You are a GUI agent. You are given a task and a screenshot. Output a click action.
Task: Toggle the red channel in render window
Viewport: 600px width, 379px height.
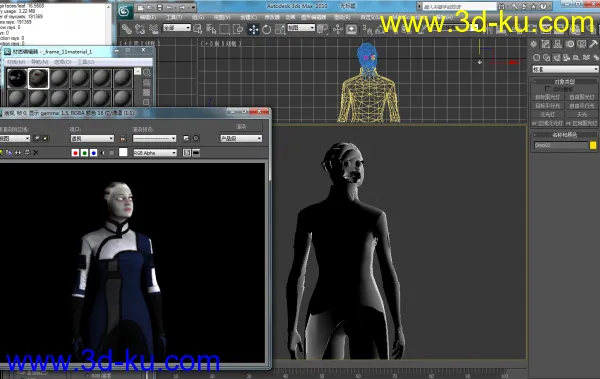click(75, 153)
